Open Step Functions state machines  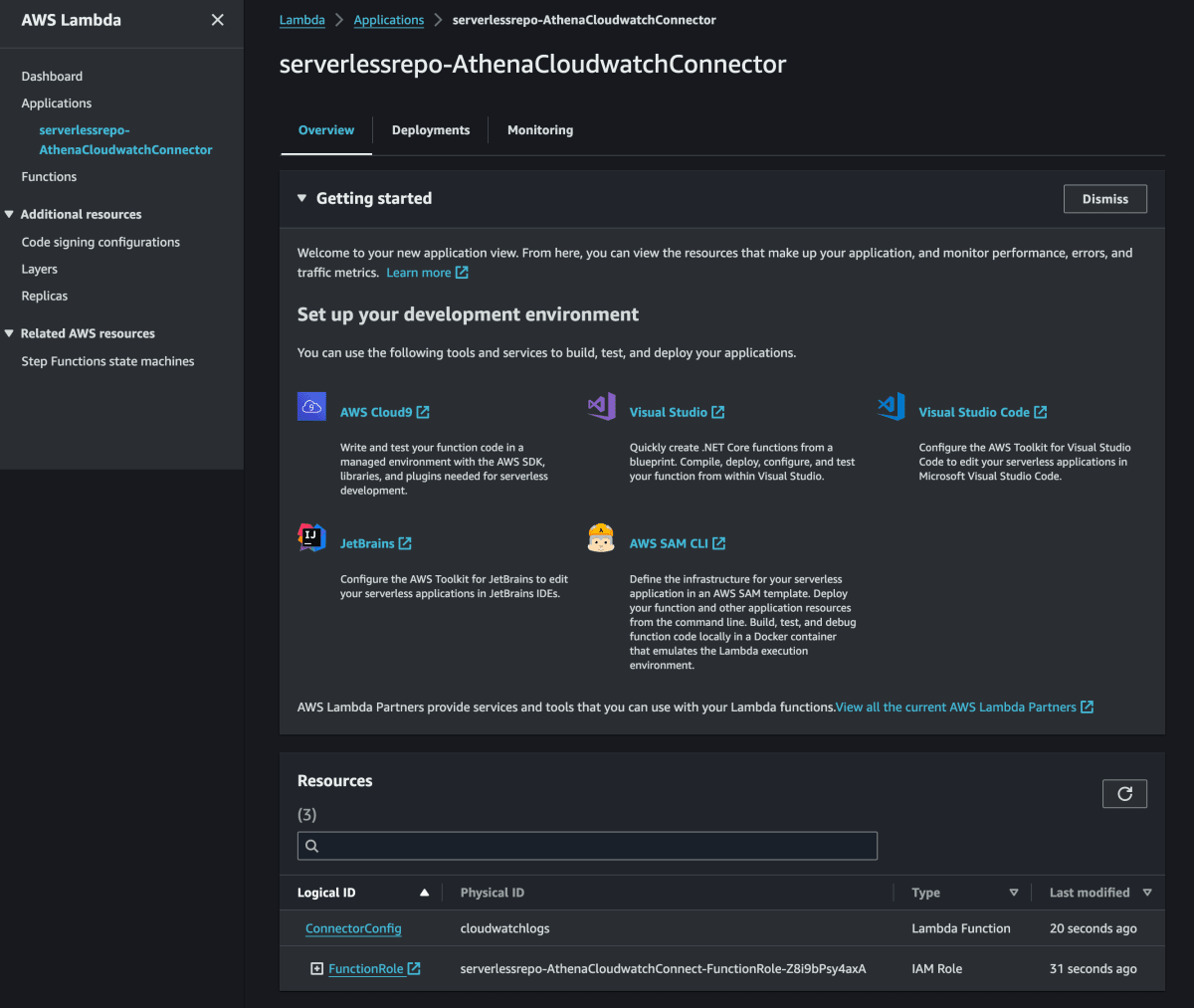[x=107, y=361]
